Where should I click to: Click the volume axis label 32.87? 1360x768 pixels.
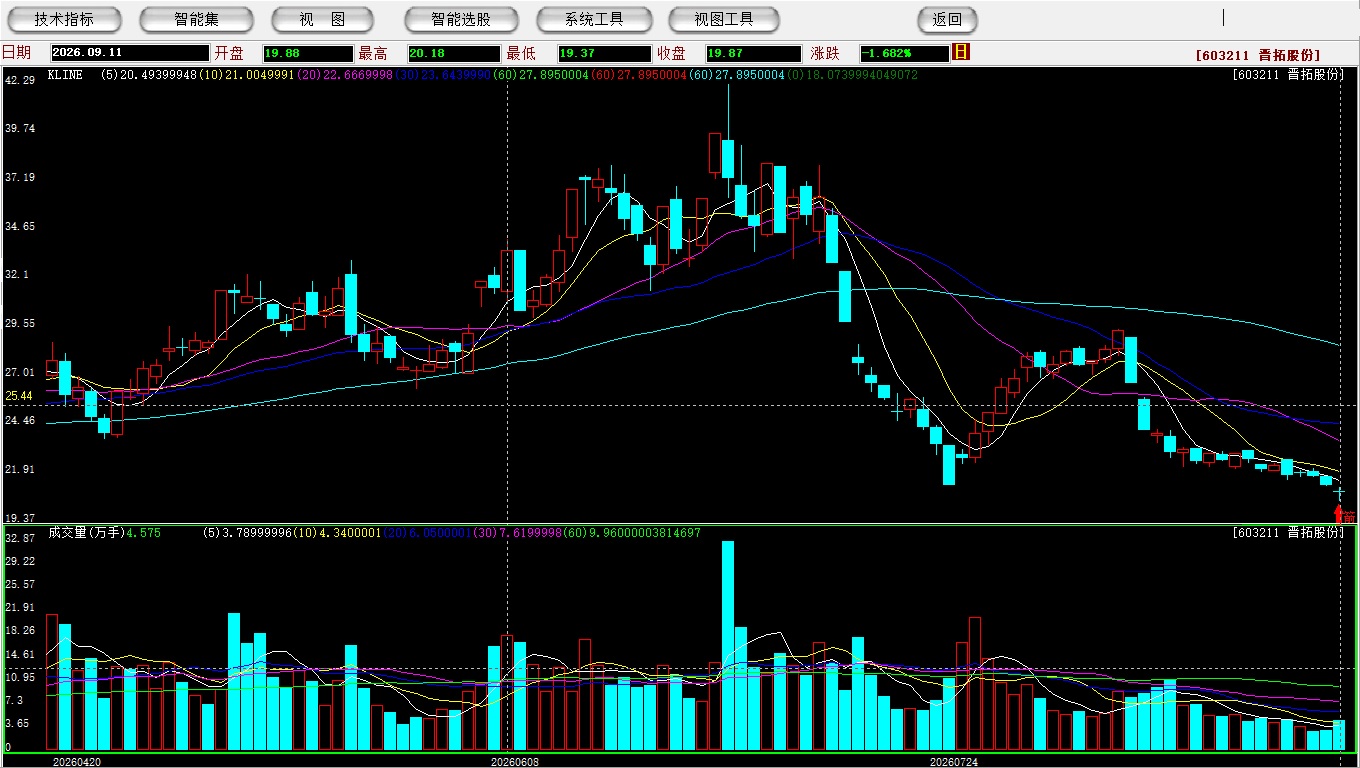20,538
